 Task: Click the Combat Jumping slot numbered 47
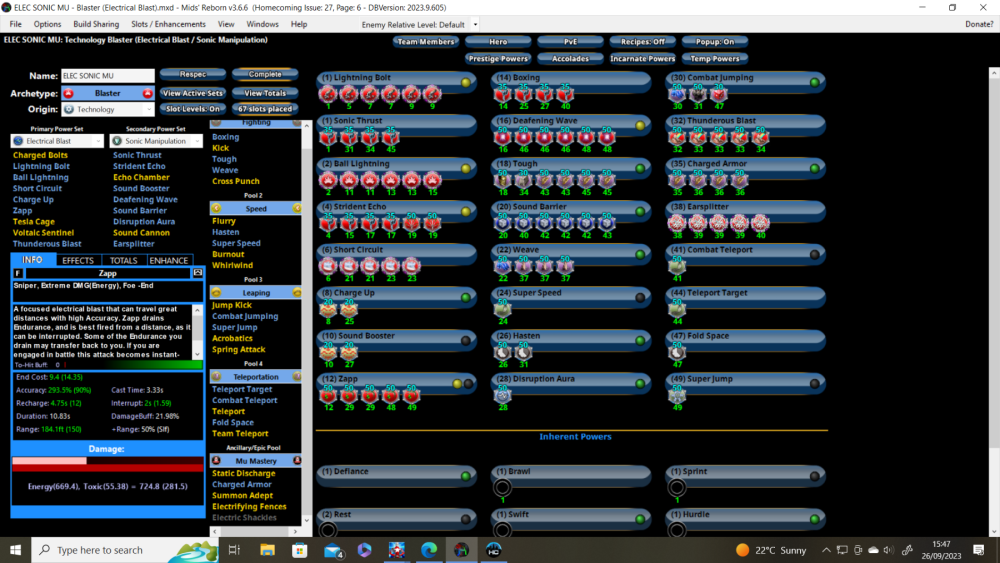pos(719,95)
